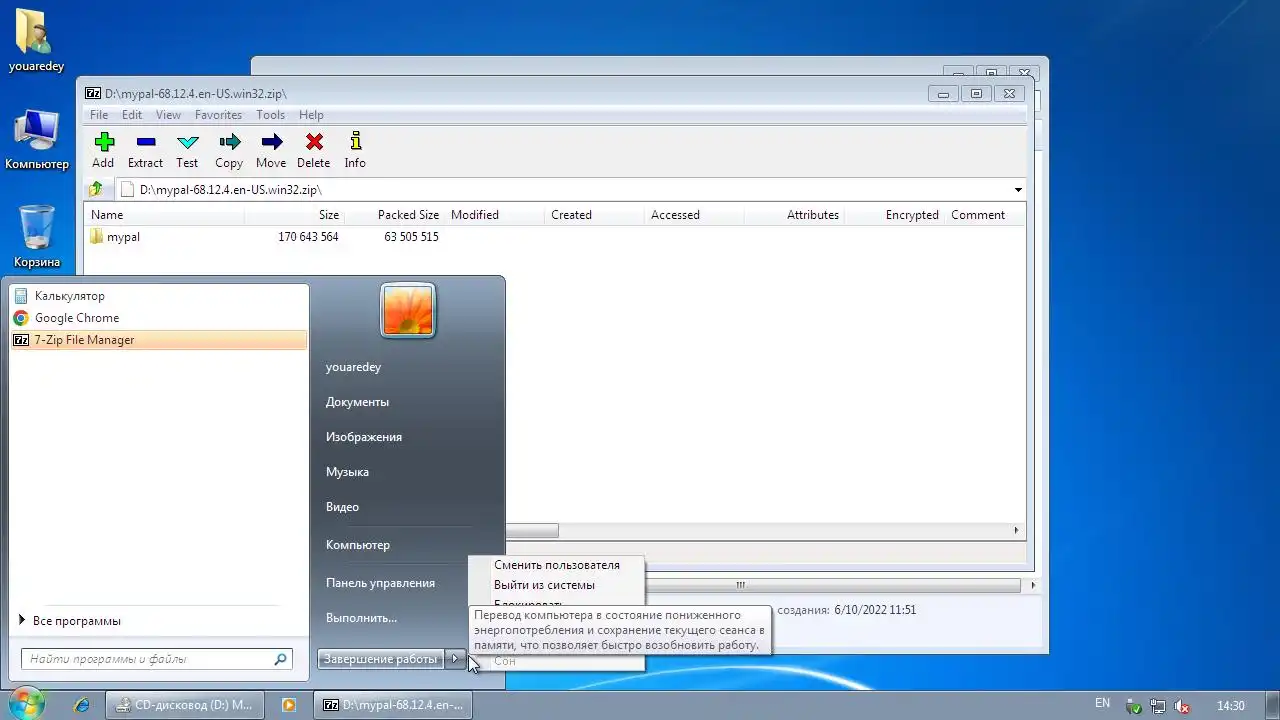This screenshot has width=1280, height=720.
Task: Sort by Attributes column header
Action: click(795, 215)
